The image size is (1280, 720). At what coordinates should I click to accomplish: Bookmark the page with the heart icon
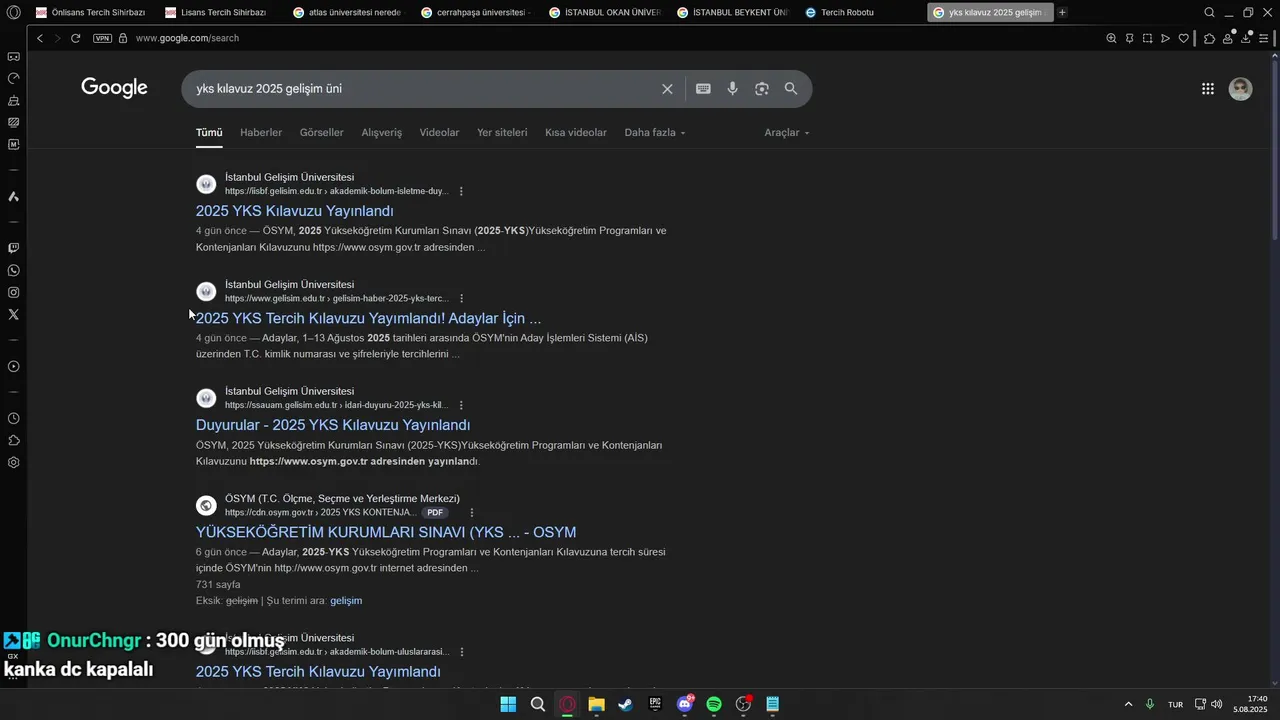pos(1183,38)
